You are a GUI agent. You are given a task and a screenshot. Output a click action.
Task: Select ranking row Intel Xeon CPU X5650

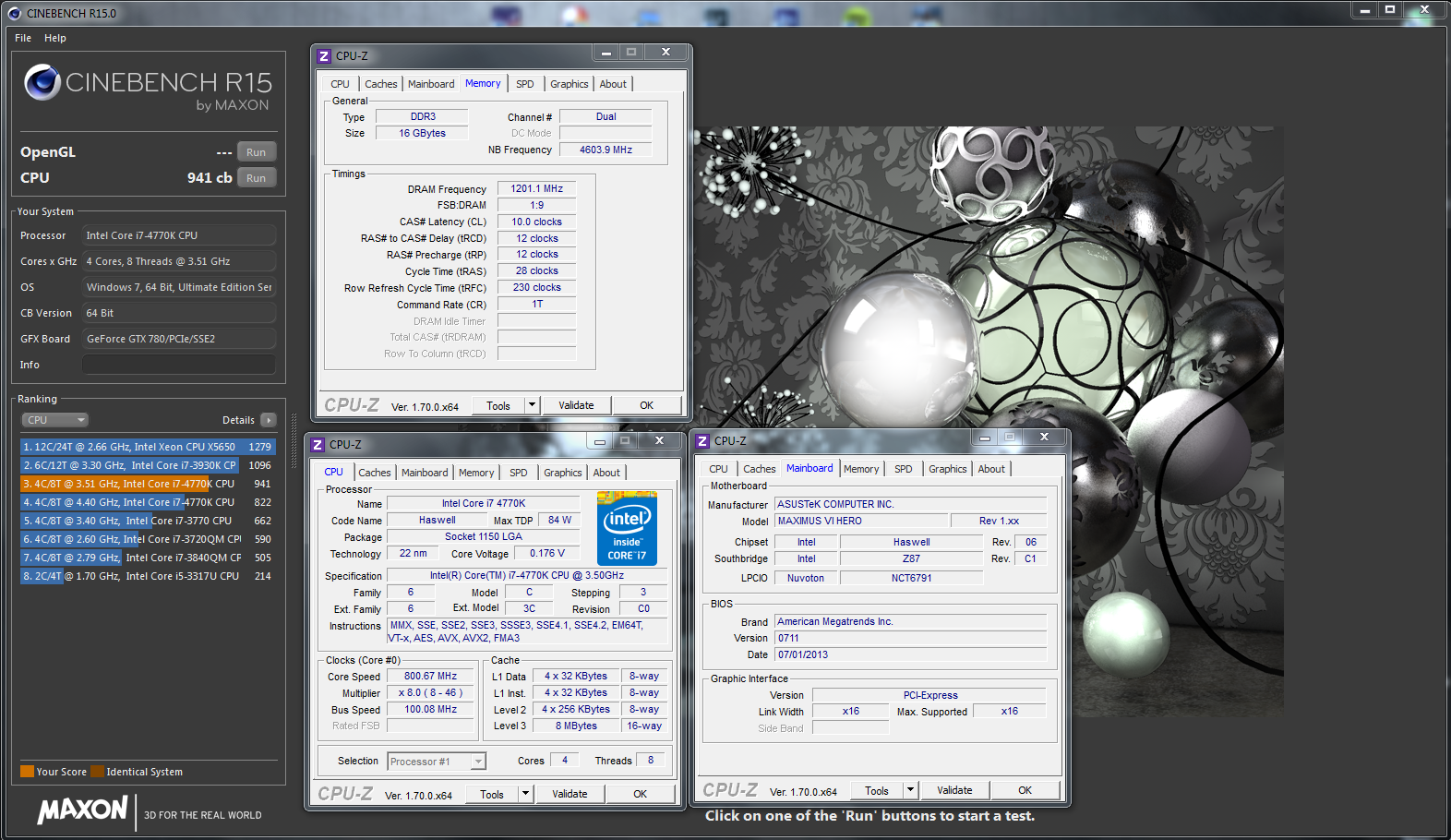pos(148,447)
